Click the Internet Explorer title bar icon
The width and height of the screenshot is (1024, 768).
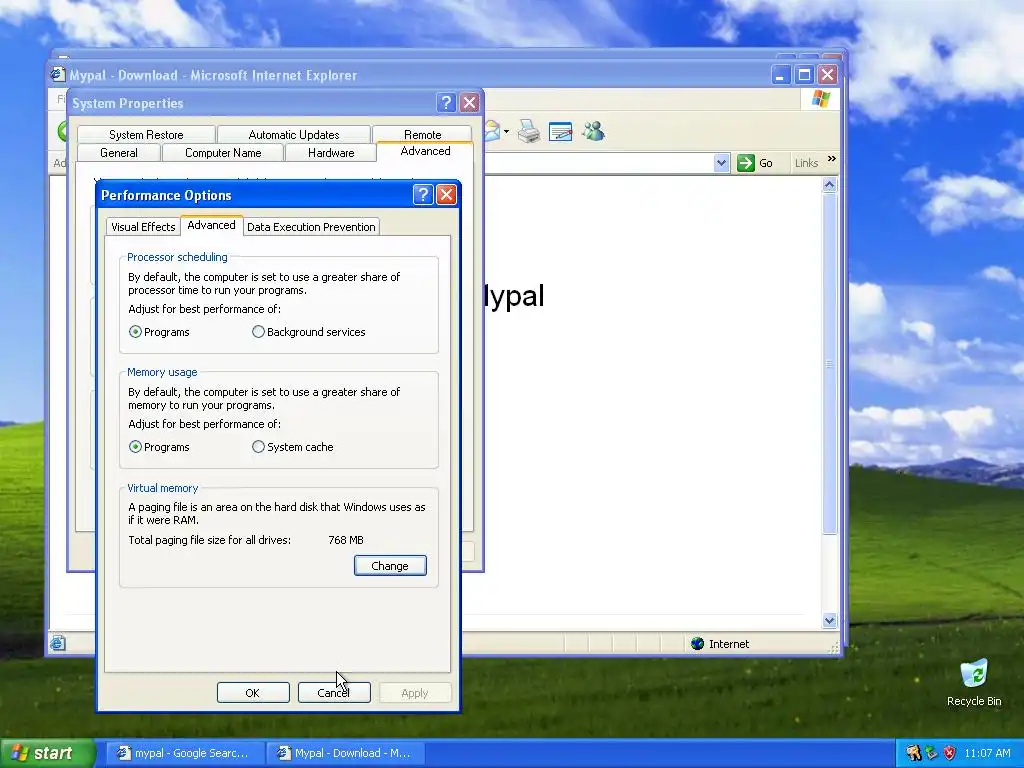[x=58, y=74]
